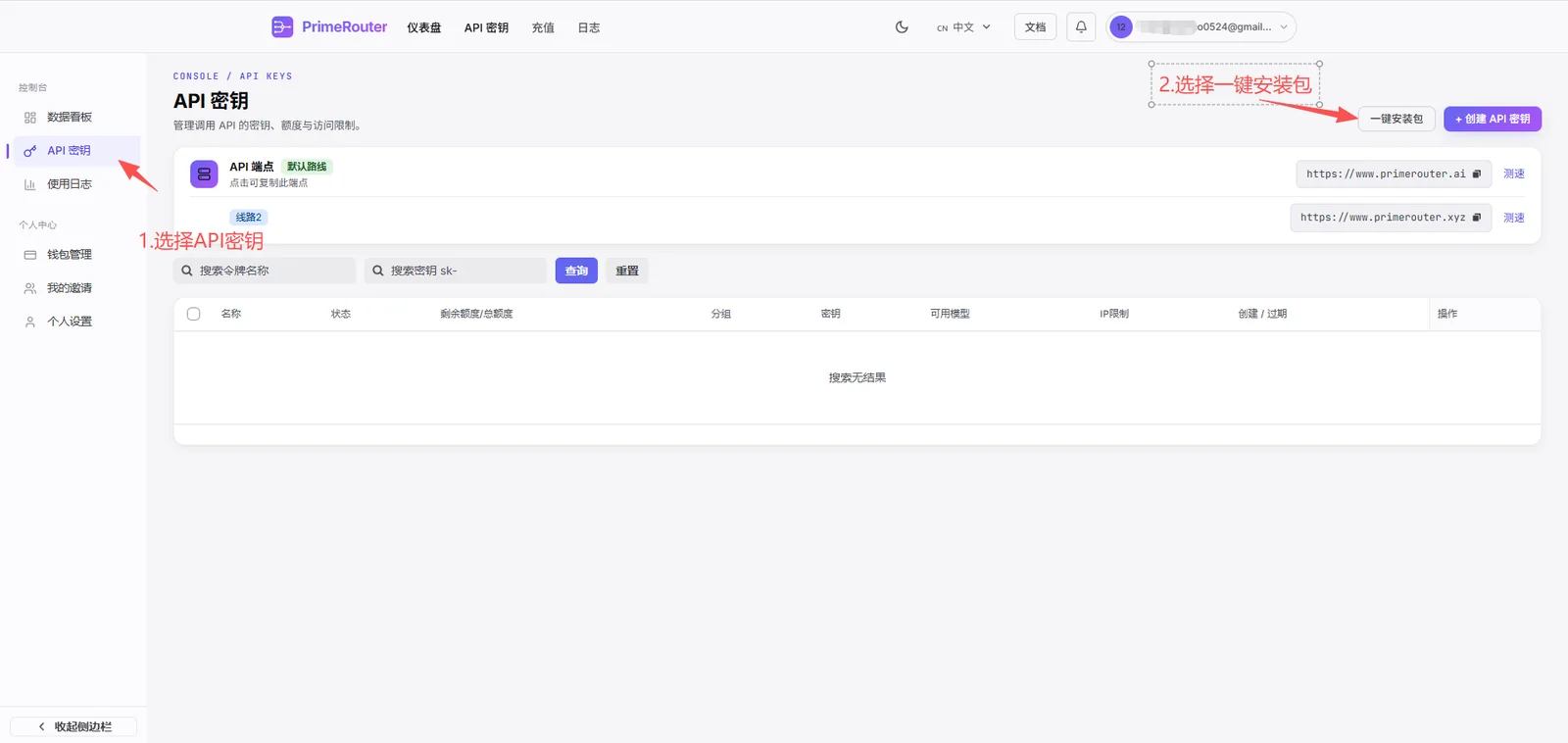Click the 默认路线 green badge
Viewport: 1568px width, 743px height.
coord(307,167)
